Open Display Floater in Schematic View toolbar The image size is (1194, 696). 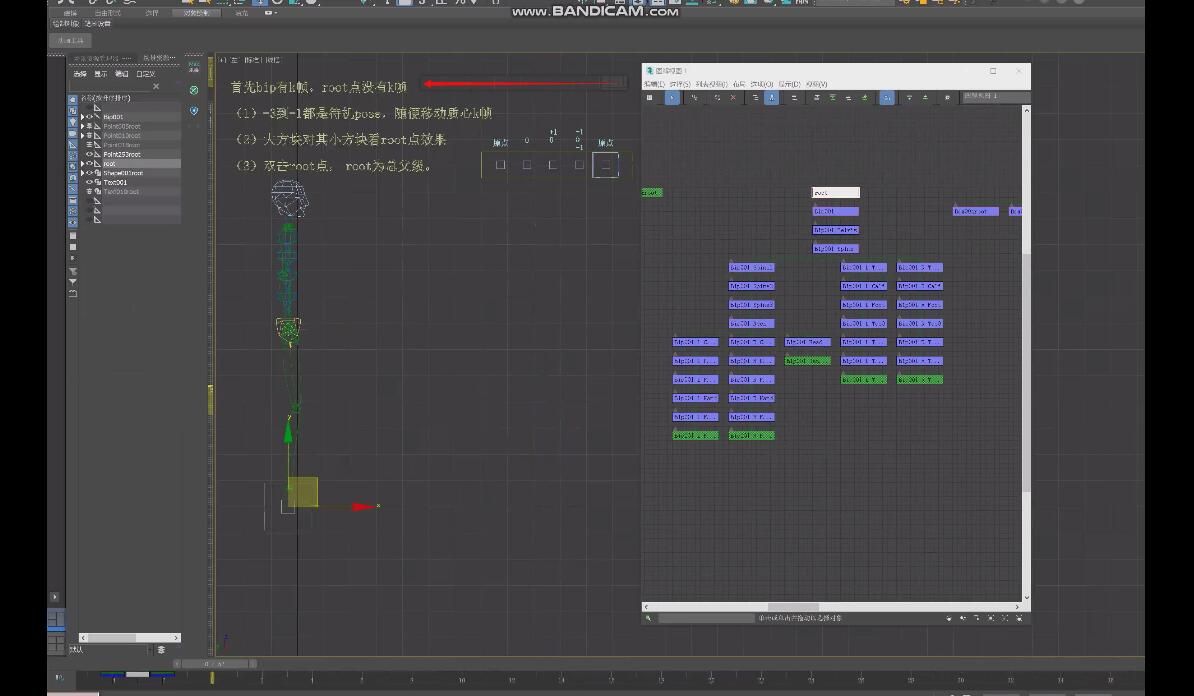tap(650, 97)
